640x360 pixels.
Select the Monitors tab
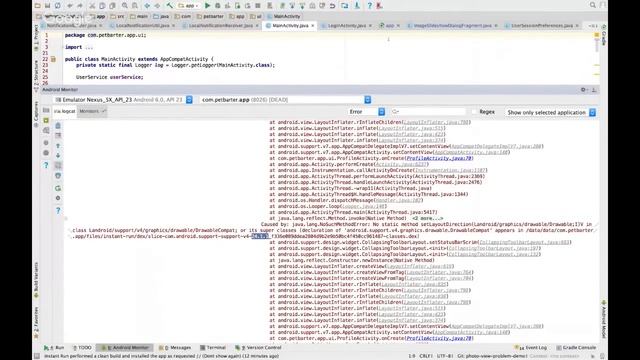[92, 111]
